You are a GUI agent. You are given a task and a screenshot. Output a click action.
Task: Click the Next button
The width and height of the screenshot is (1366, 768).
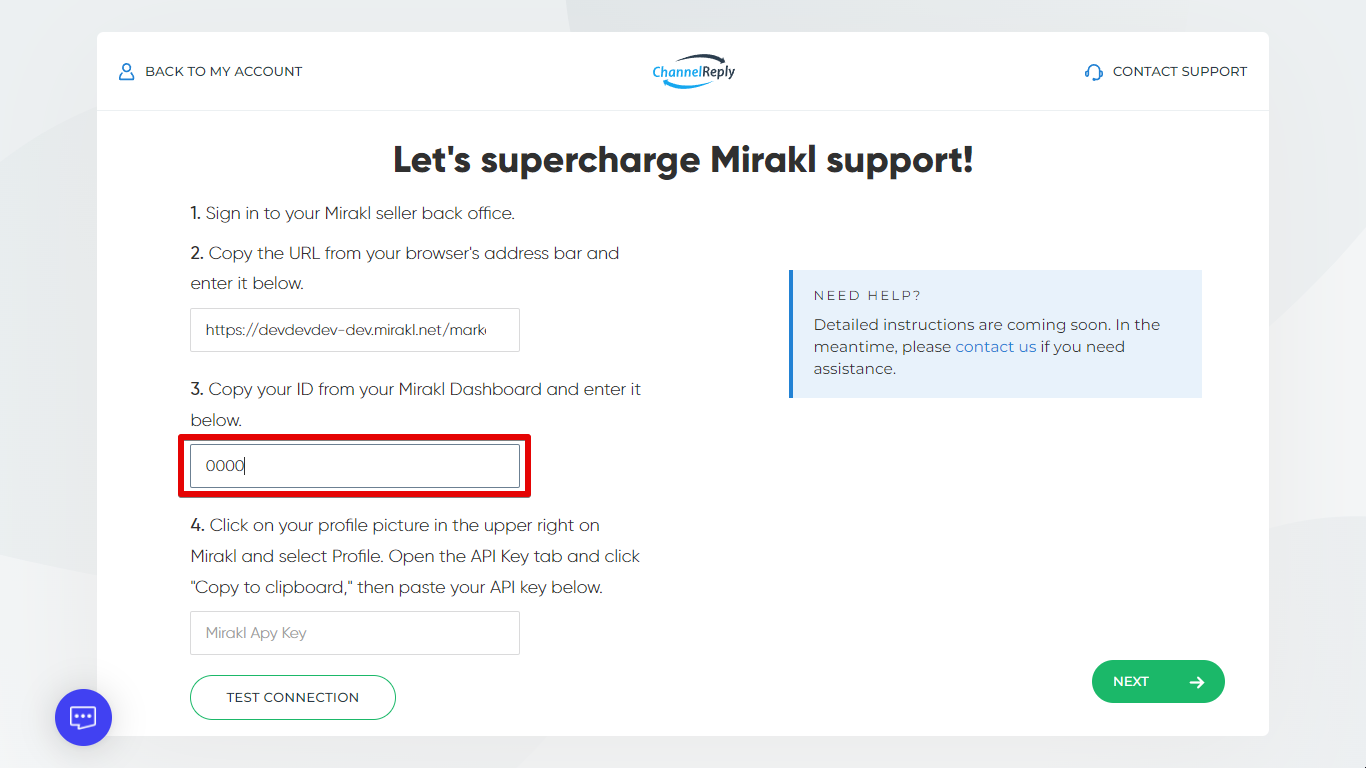click(x=1158, y=681)
